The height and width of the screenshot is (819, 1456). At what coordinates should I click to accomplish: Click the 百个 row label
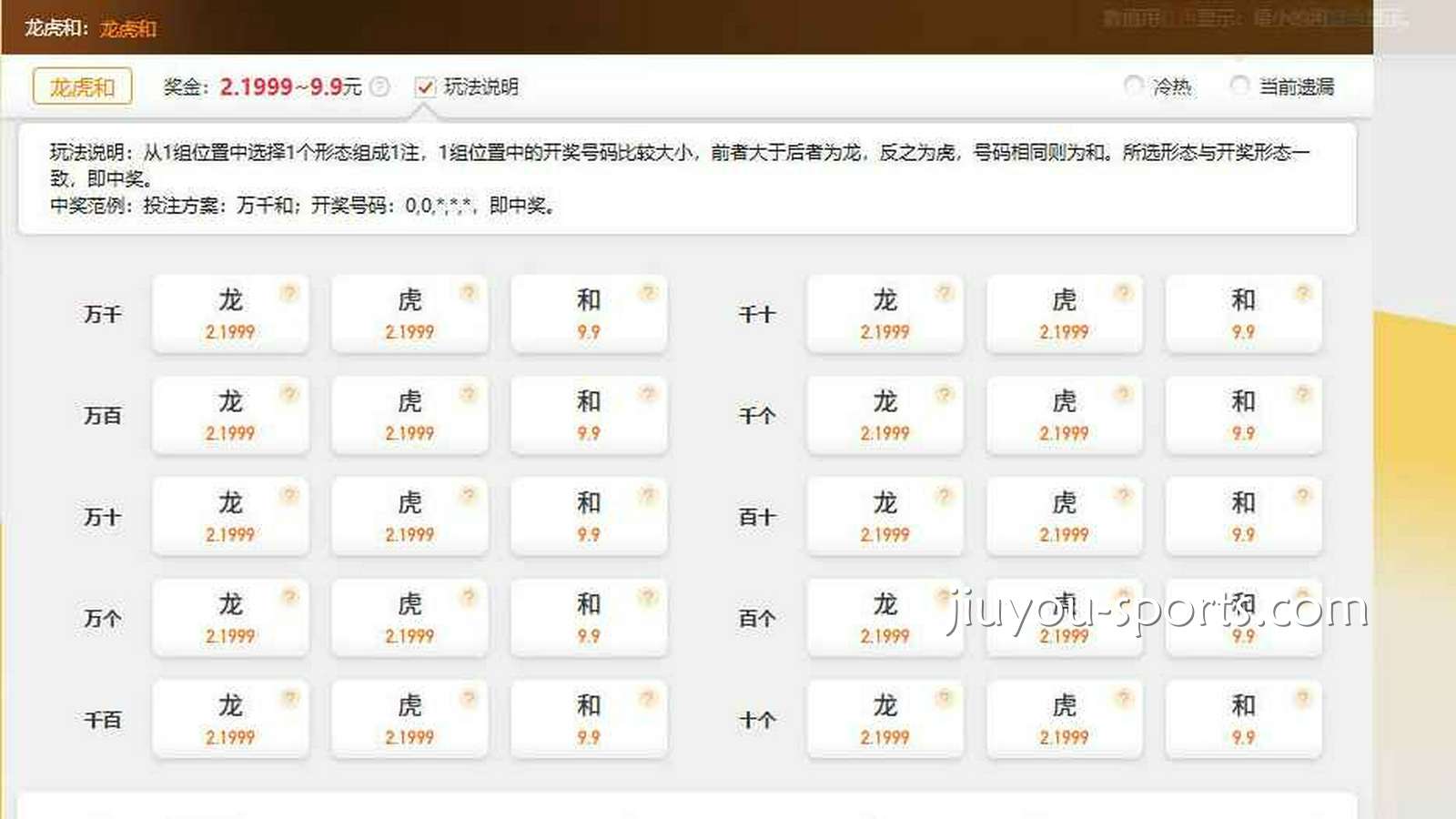coord(757,619)
